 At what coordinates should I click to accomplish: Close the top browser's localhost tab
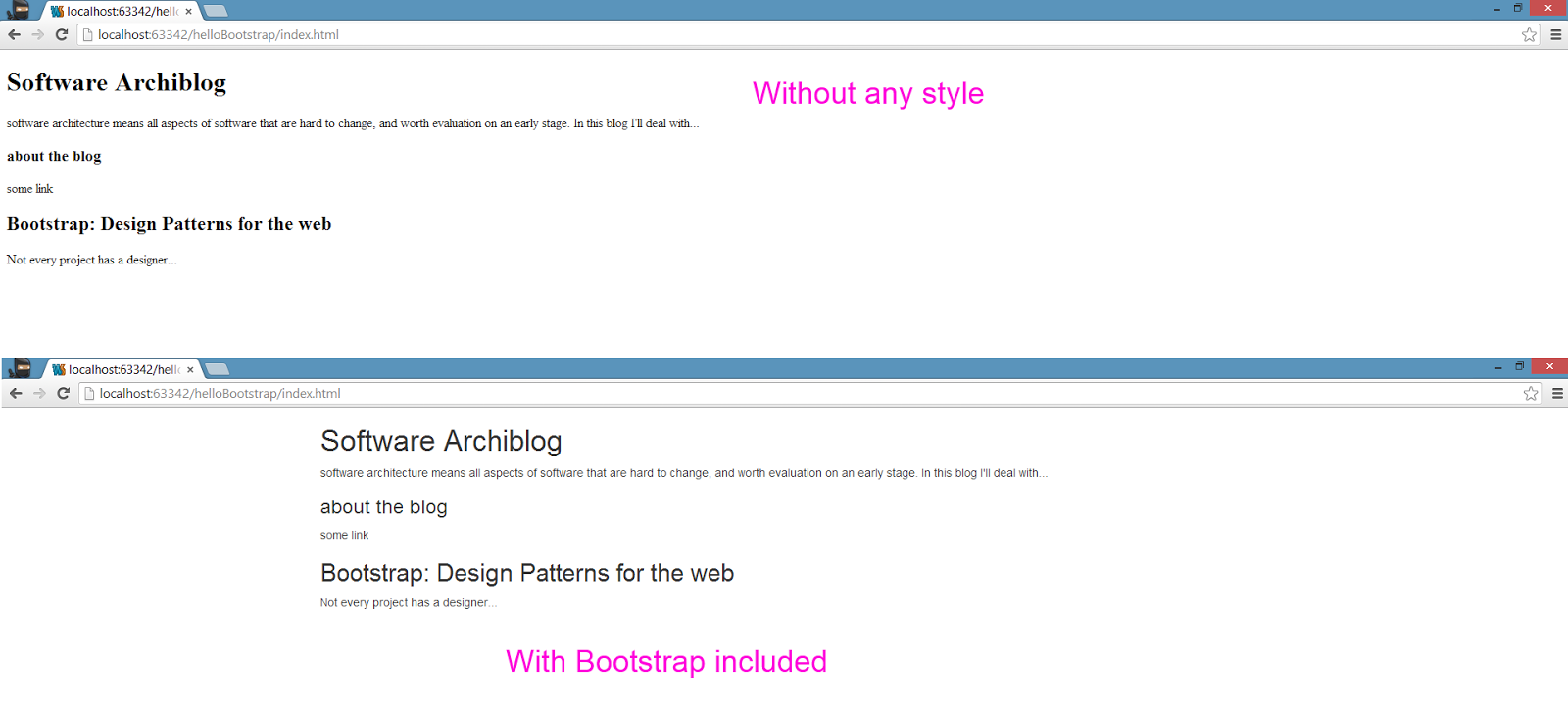pos(188,12)
